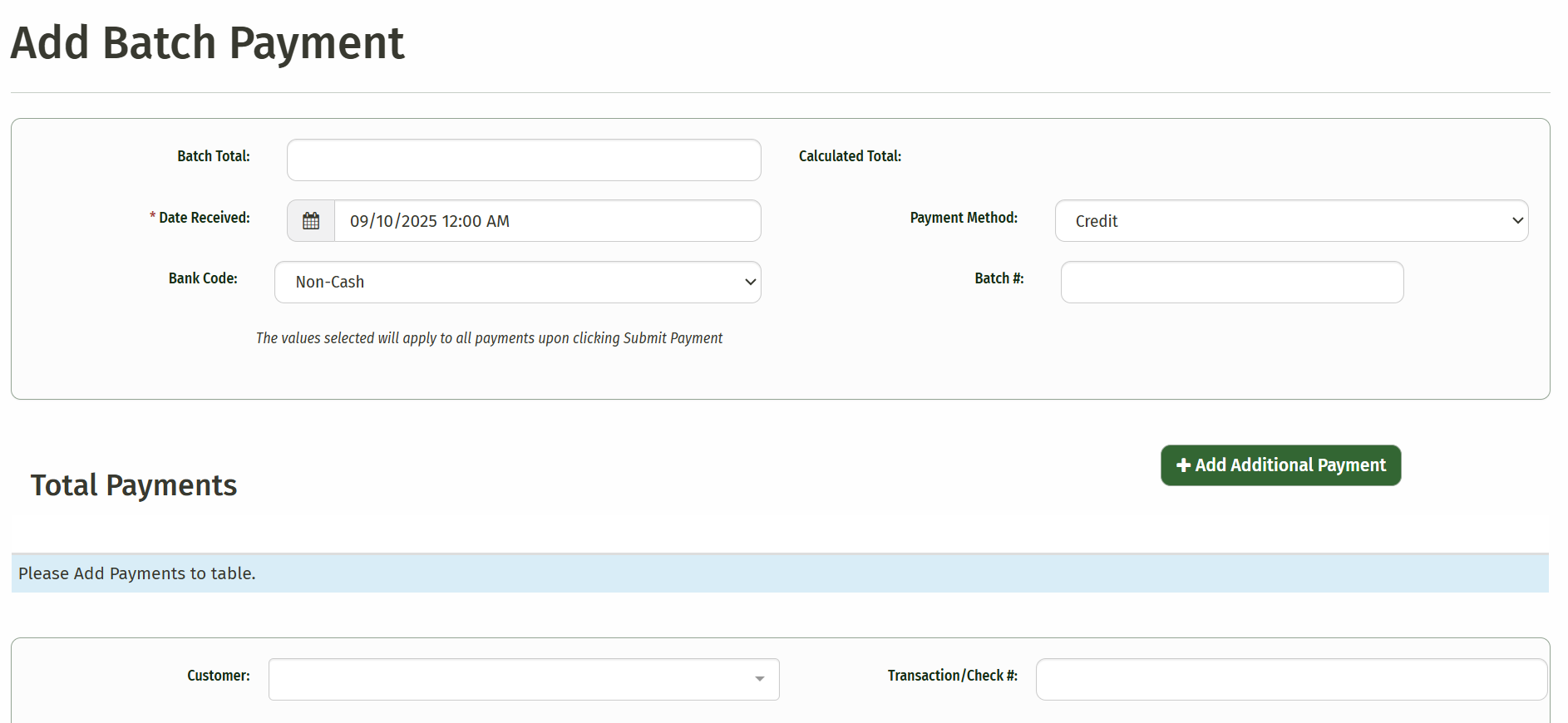The width and height of the screenshot is (1568, 723).
Task: Open the Bank Code dropdown
Action: click(x=517, y=283)
